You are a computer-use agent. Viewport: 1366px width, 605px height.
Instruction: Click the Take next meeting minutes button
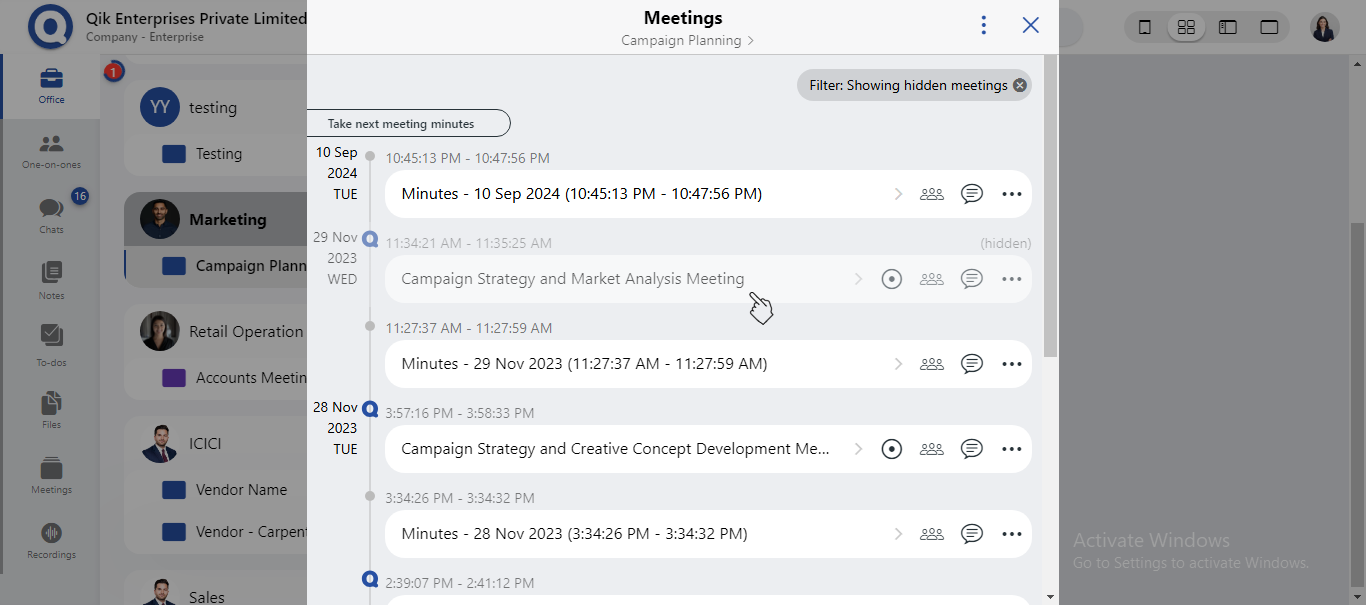(407, 123)
